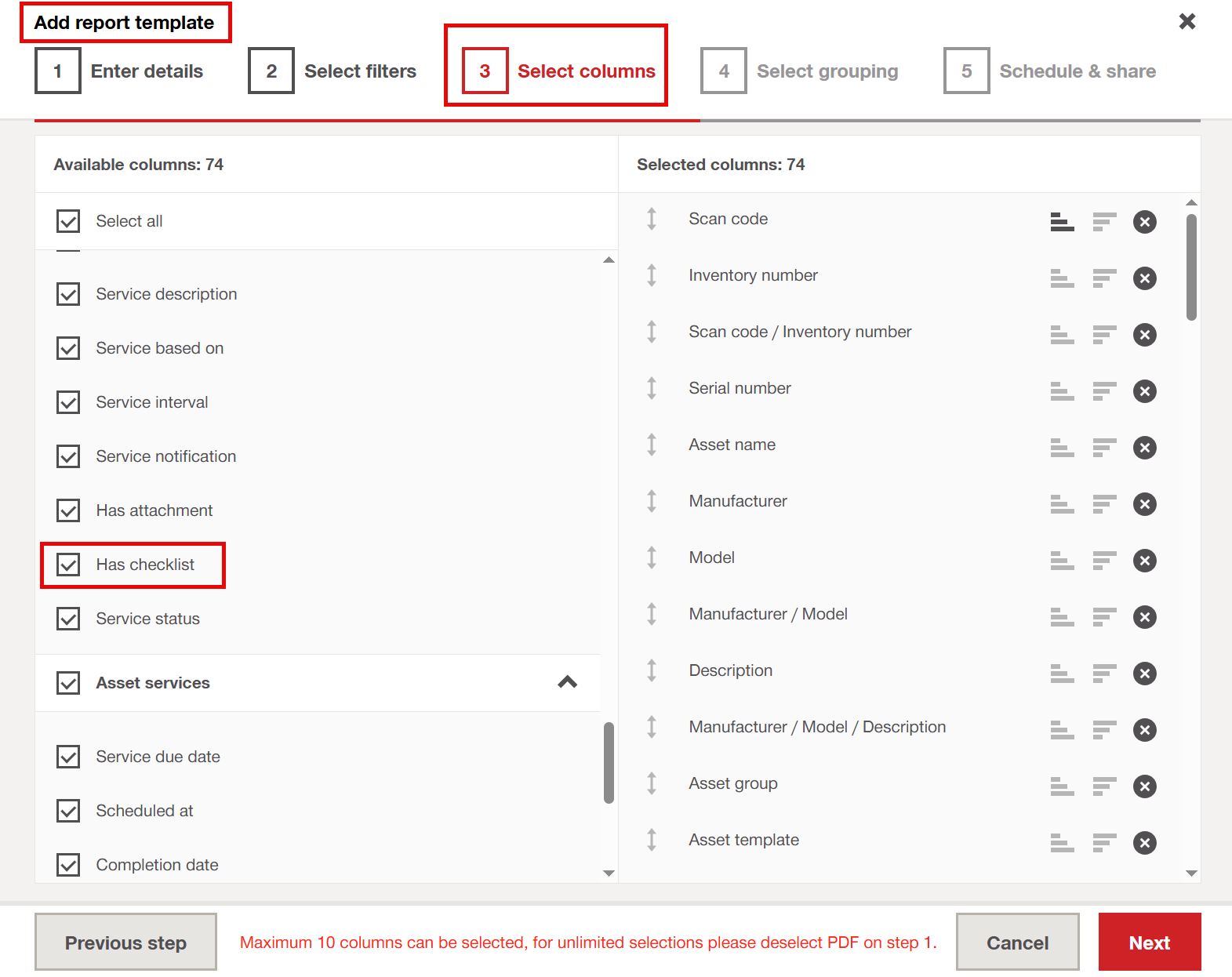Uncheck the Select all checkbox

[68, 221]
